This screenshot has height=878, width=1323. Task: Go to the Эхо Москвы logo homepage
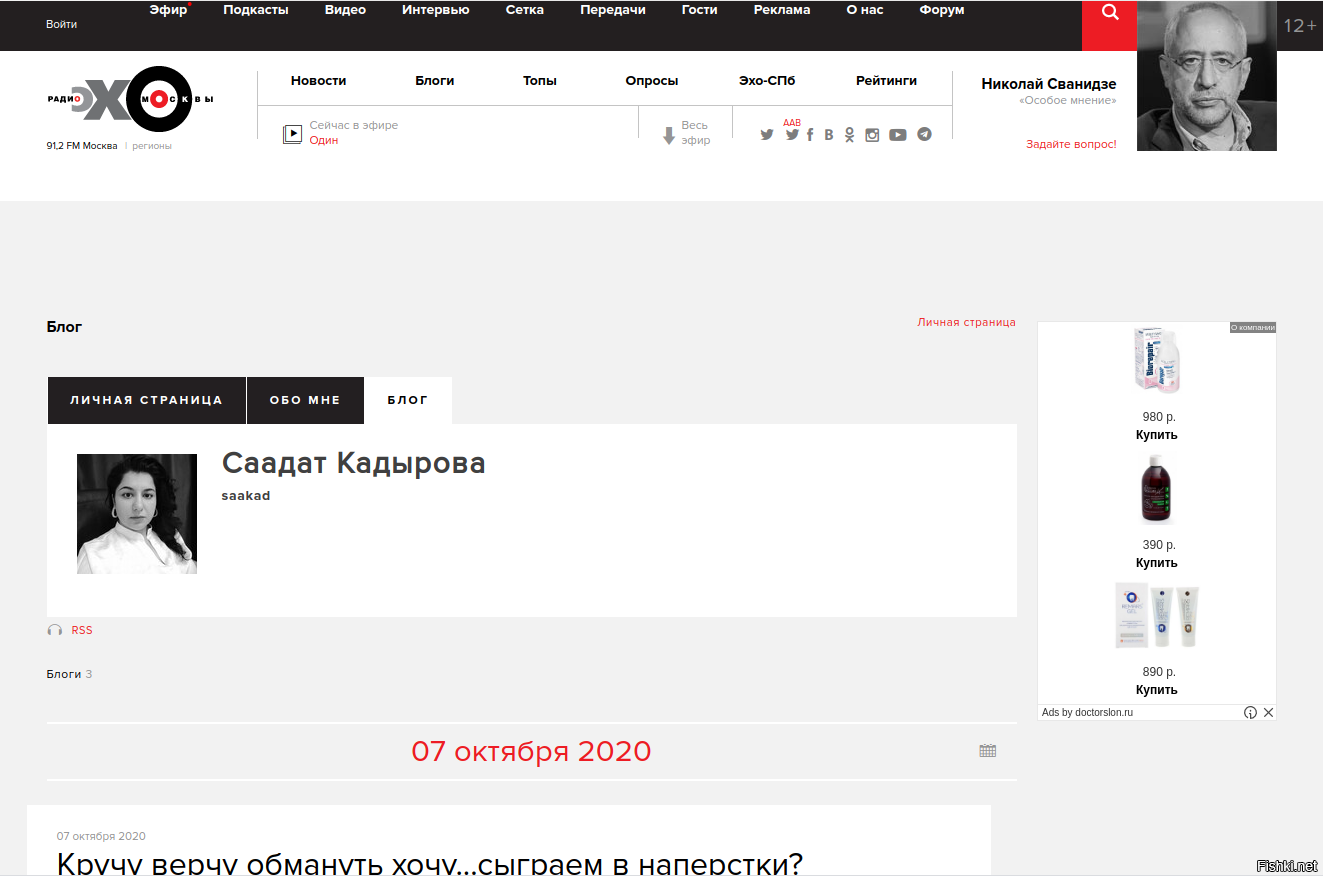[130, 99]
